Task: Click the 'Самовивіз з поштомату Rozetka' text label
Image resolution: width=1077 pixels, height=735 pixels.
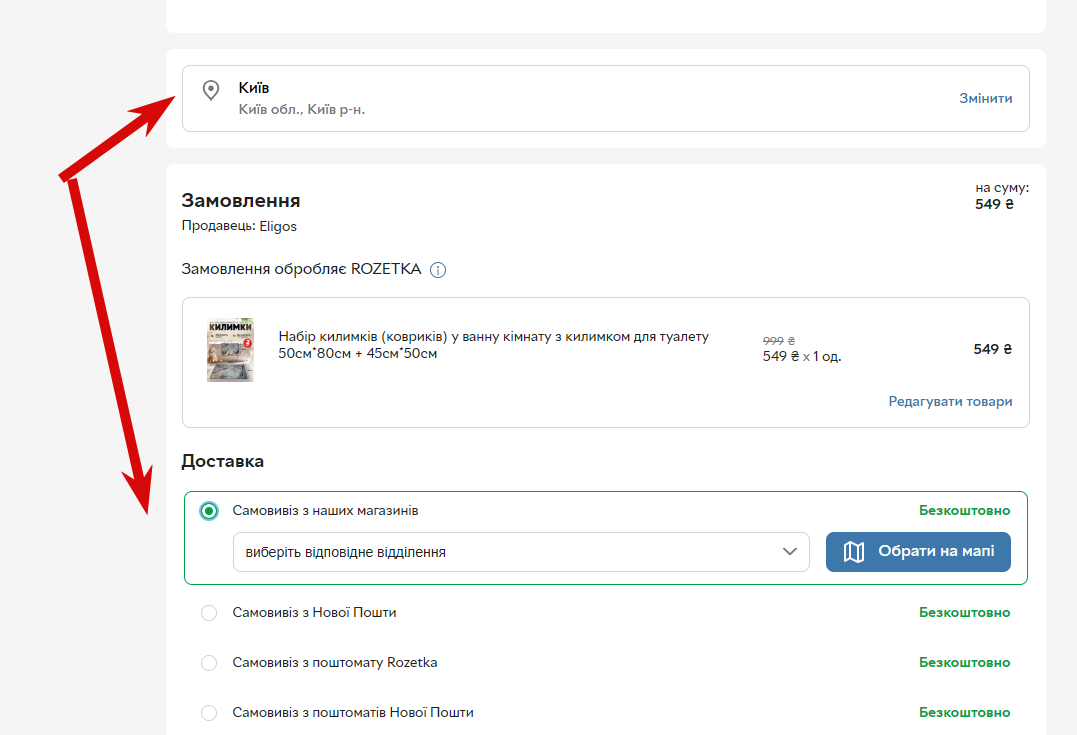Action: coord(335,663)
